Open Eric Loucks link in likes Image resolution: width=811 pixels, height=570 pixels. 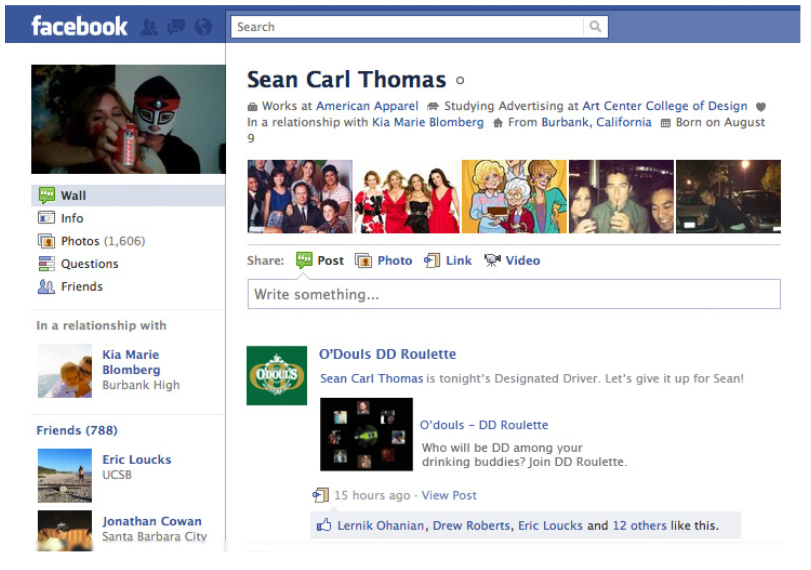550,526
